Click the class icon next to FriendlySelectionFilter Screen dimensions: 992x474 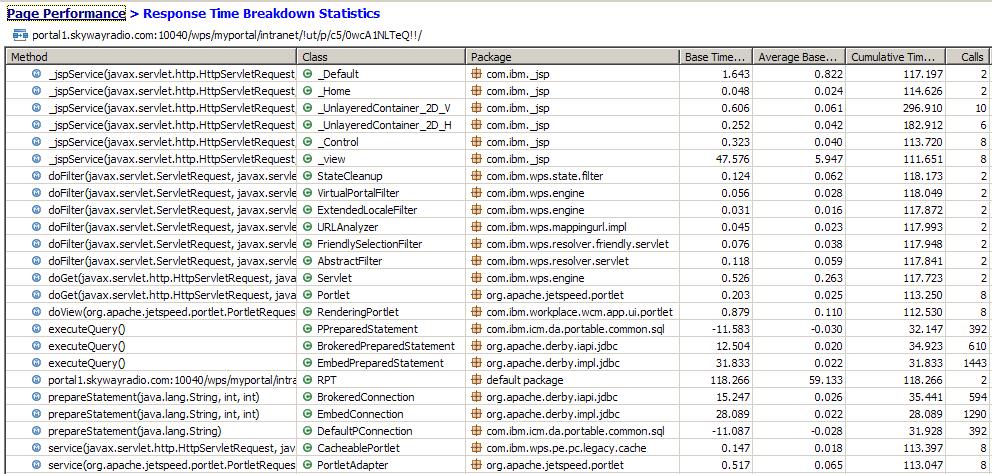[308, 244]
